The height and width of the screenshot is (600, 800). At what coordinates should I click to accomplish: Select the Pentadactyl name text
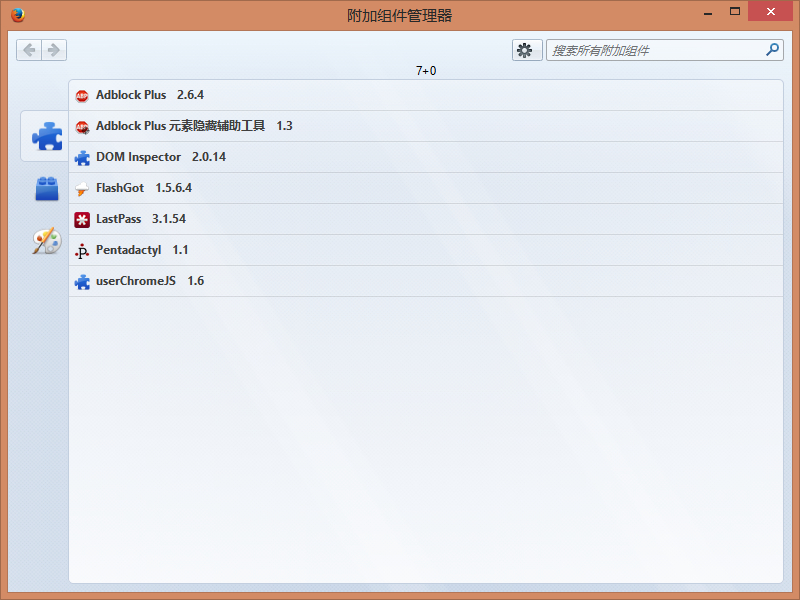tap(129, 250)
